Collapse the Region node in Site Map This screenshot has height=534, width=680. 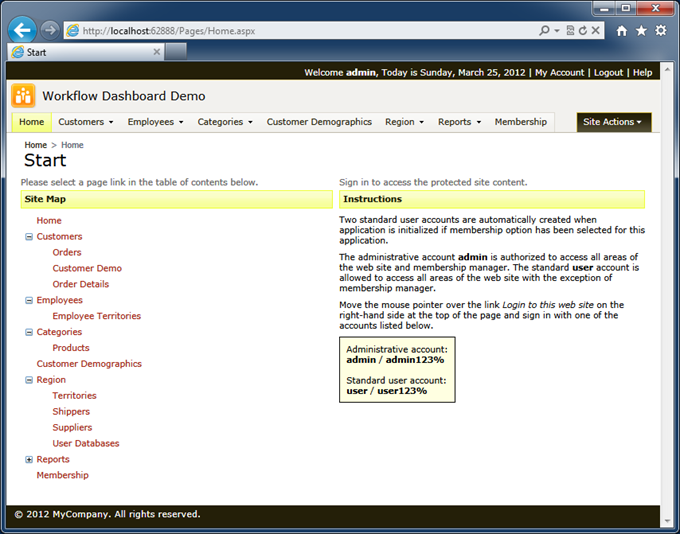click(29, 380)
